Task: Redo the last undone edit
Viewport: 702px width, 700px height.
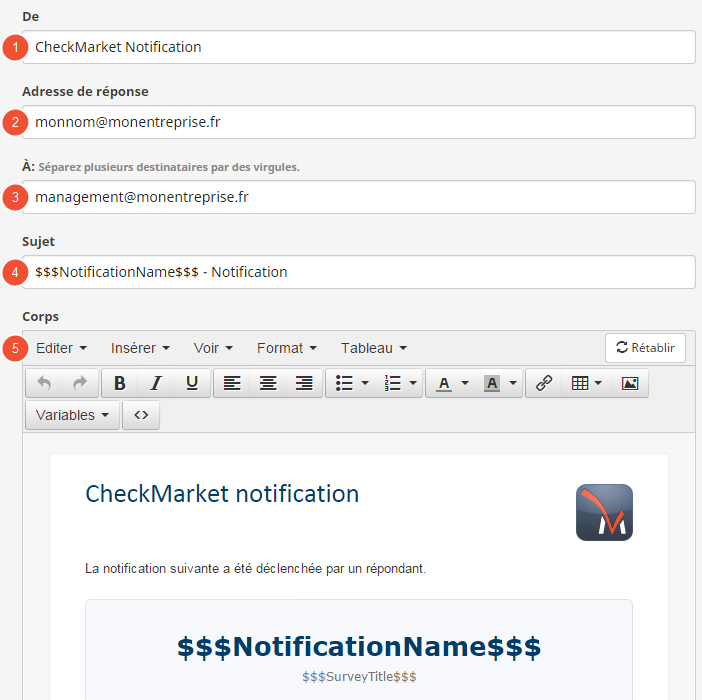Action: pyautogui.click(x=80, y=384)
